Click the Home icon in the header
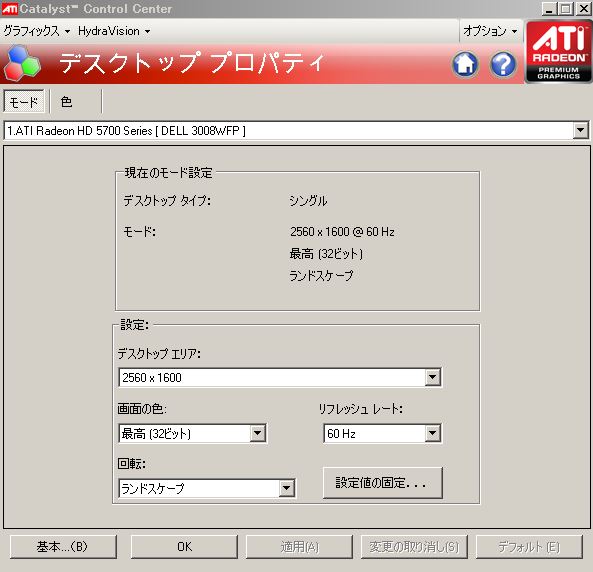This screenshot has height=572, width=593. pos(465,64)
